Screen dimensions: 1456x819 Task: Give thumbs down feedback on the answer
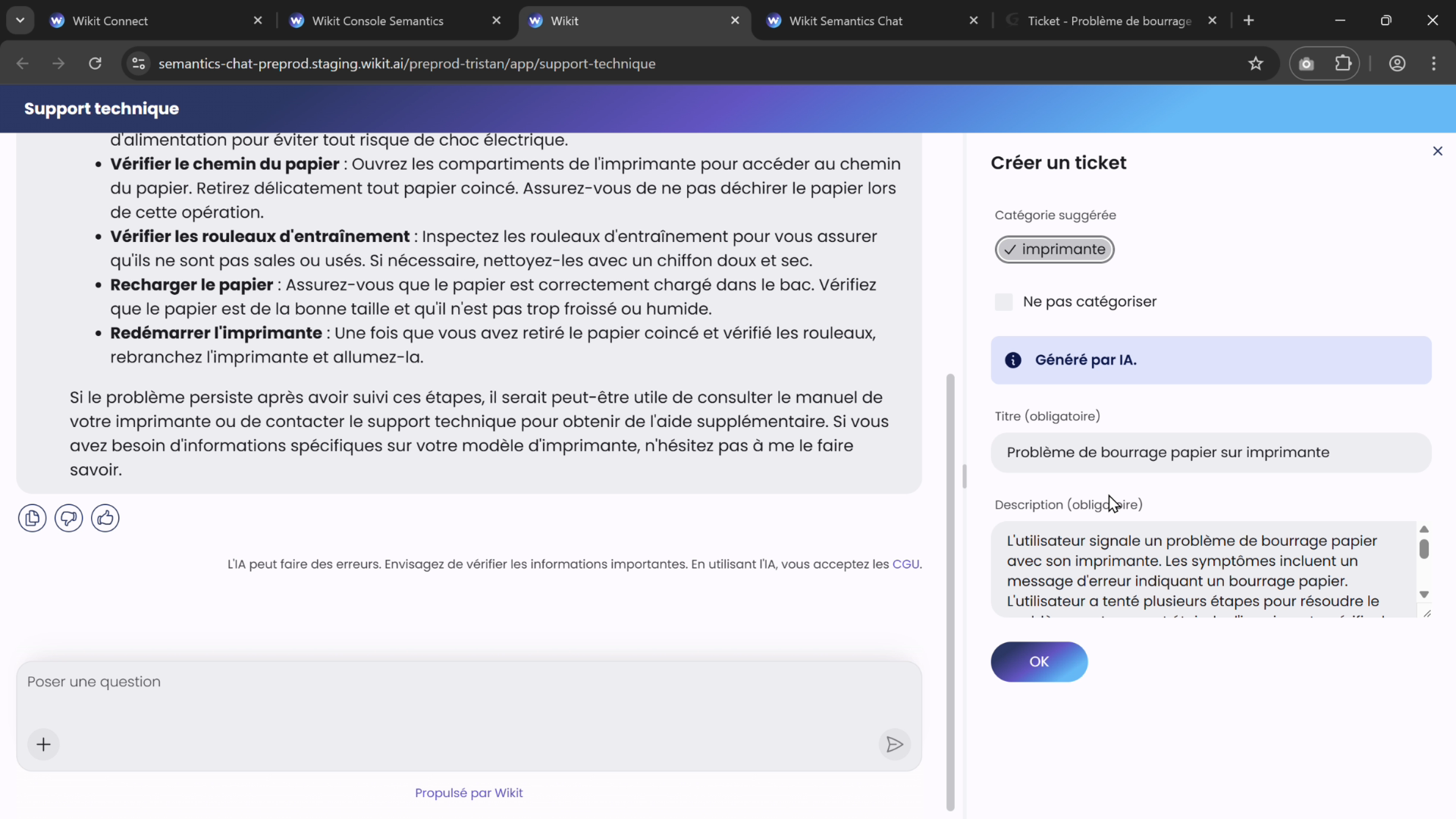[68, 518]
